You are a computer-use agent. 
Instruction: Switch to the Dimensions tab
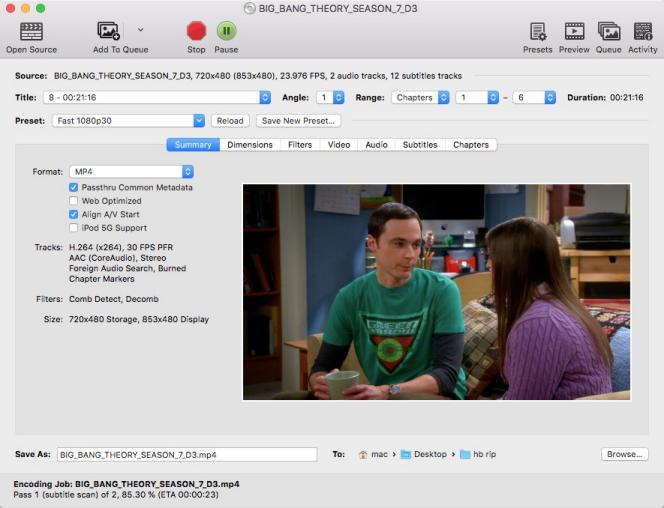click(250, 145)
